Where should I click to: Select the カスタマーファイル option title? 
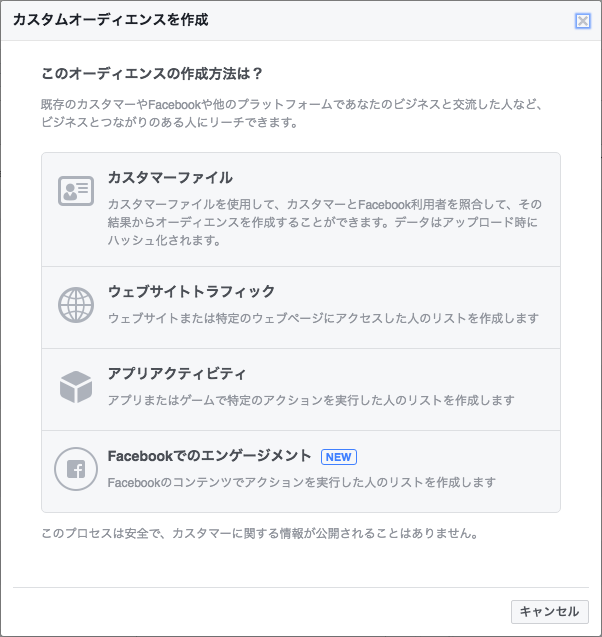[x=170, y=178]
